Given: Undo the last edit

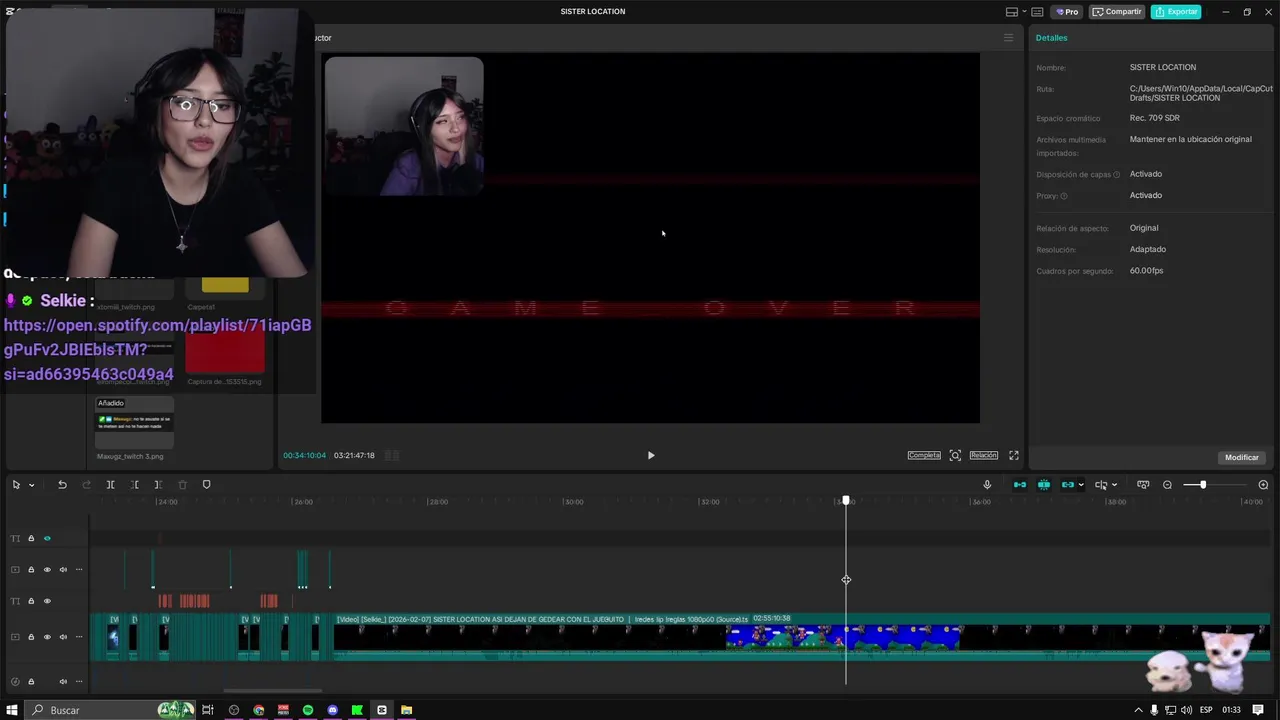Looking at the screenshot, I should point(62,485).
